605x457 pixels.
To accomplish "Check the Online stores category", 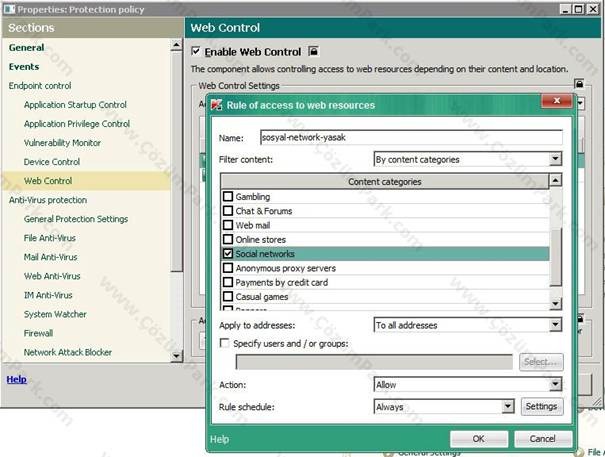I will click(228, 239).
